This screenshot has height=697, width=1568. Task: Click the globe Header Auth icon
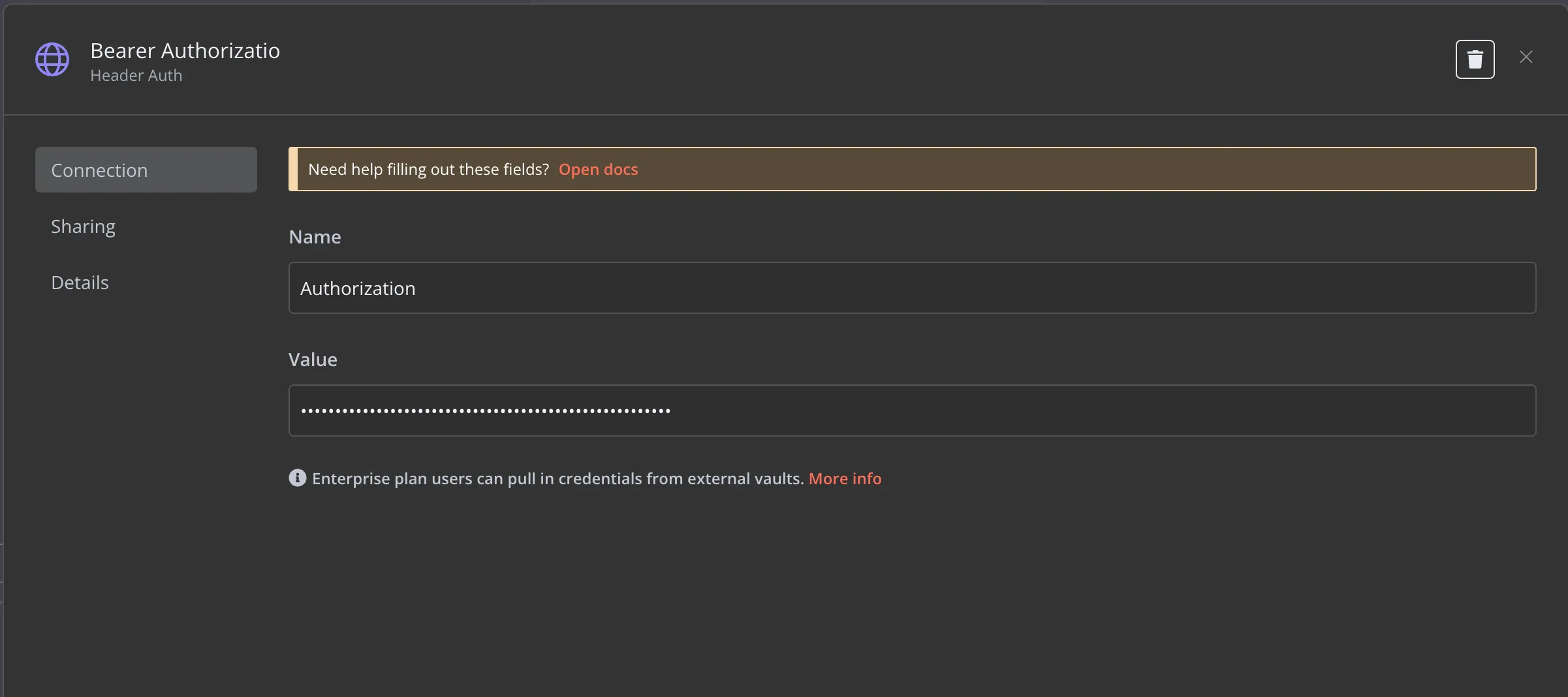click(x=52, y=59)
